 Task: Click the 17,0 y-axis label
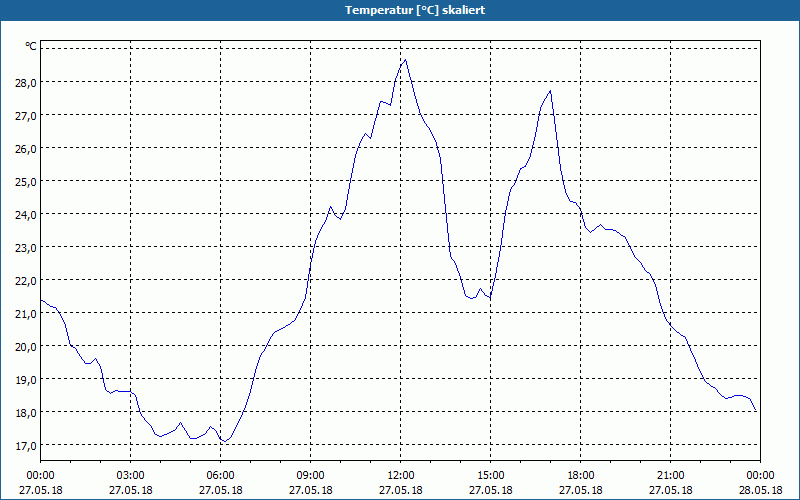tap(26, 446)
